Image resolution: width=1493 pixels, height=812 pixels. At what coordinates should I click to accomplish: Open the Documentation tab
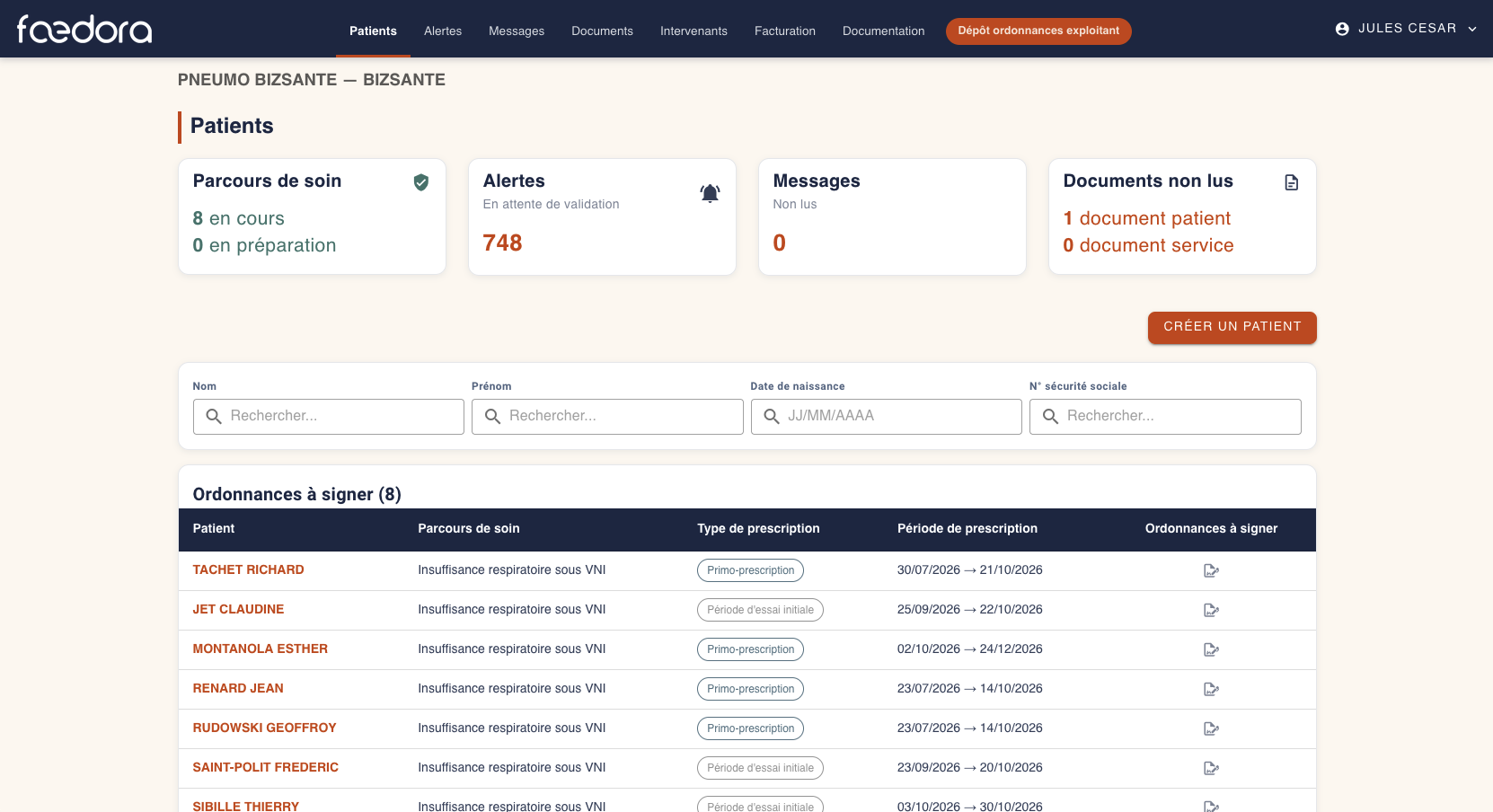[x=883, y=31]
